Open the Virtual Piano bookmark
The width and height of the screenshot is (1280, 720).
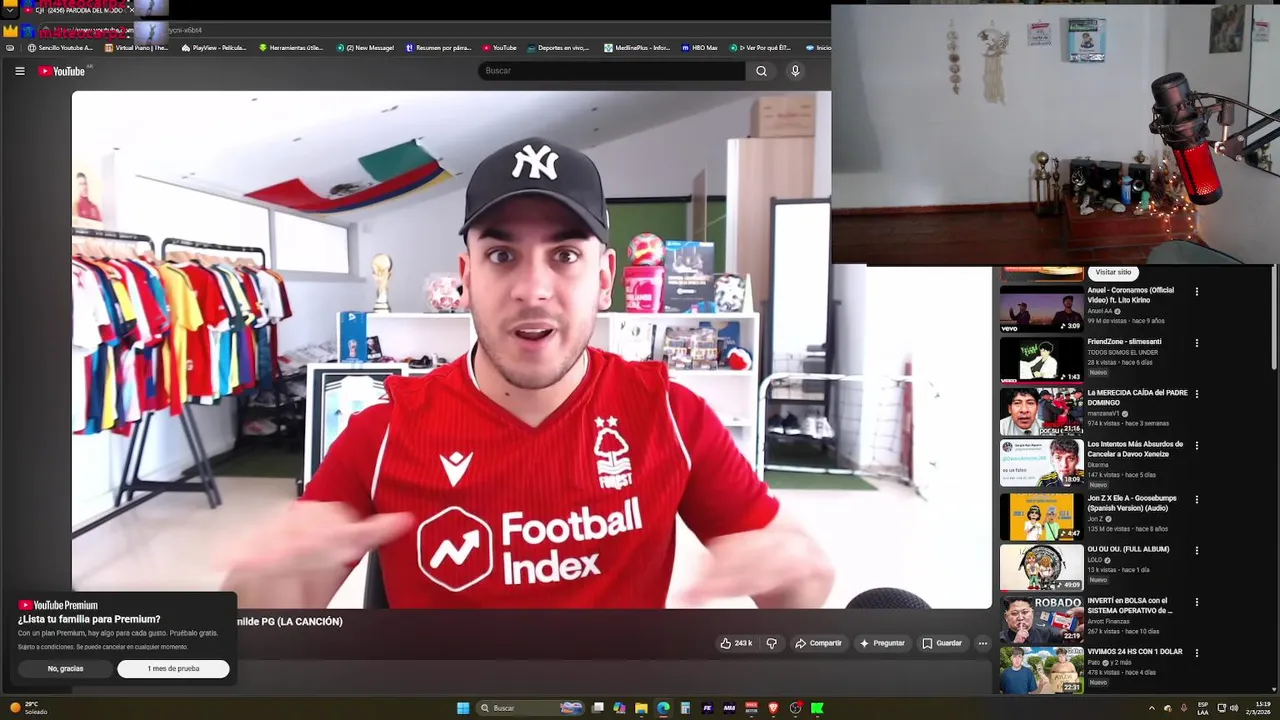136,48
